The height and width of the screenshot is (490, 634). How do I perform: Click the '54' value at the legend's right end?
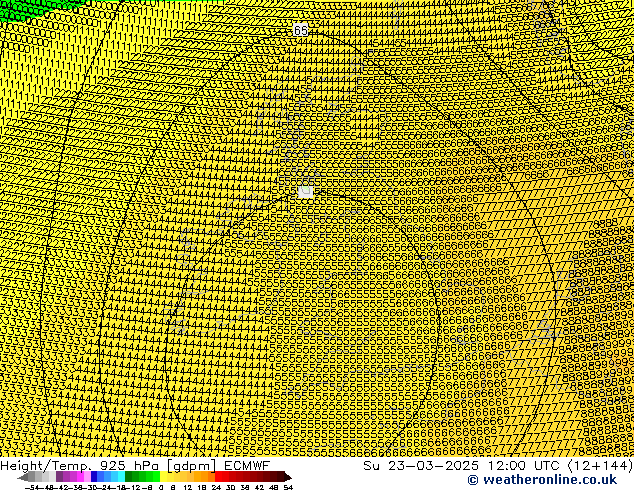click(288, 487)
